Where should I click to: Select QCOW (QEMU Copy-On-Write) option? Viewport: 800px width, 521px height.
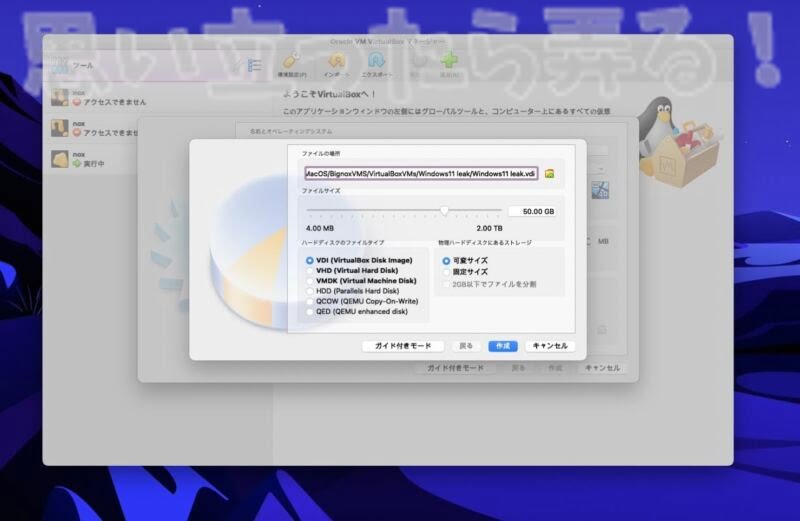(x=362, y=301)
